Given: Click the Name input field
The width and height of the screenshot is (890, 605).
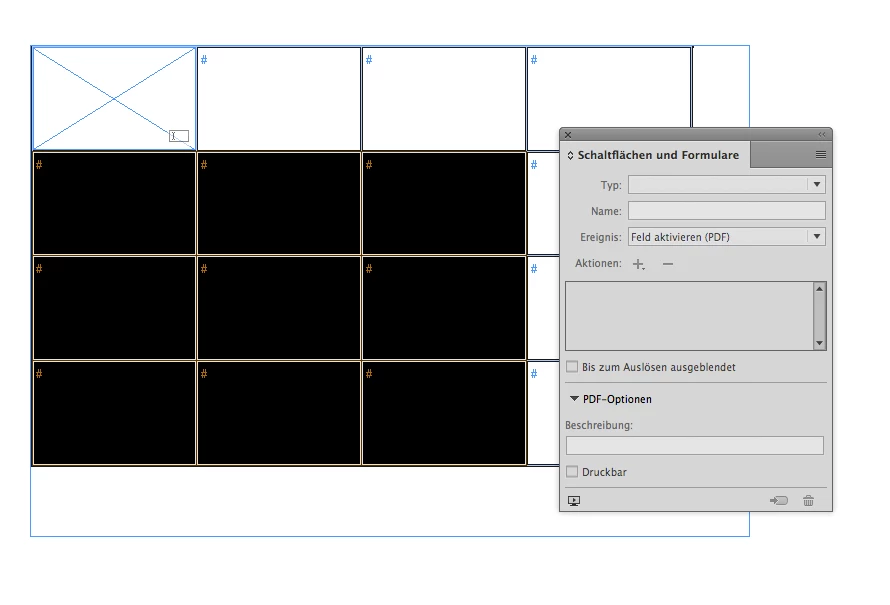Looking at the screenshot, I should [x=727, y=211].
